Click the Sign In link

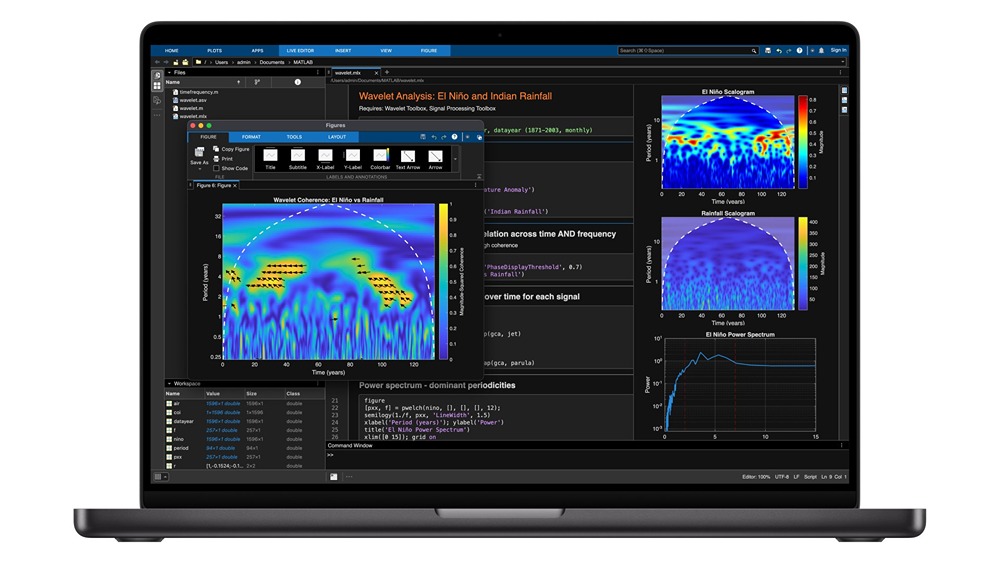pos(838,50)
